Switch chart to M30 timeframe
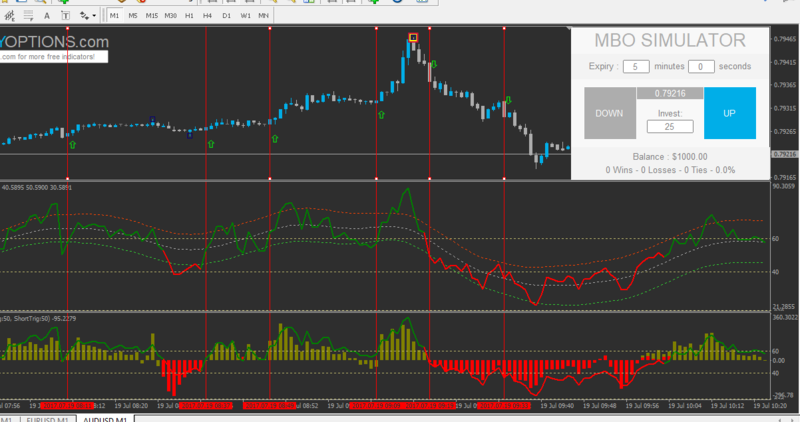This screenshot has width=800, height=422. click(x=170, y=16)
